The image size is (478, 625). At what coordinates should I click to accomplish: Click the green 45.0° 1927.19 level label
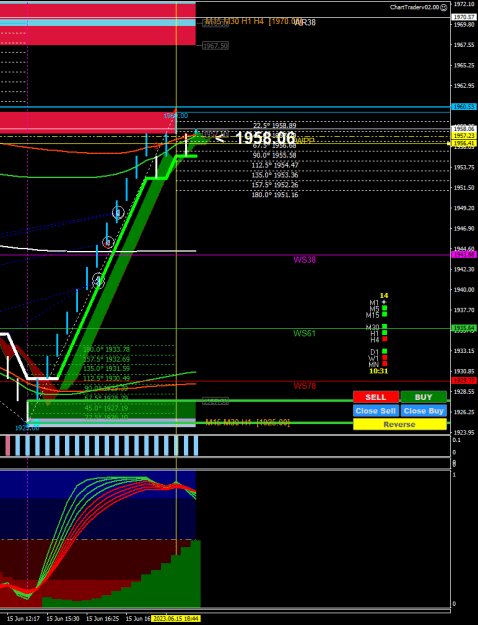[106, 408]
